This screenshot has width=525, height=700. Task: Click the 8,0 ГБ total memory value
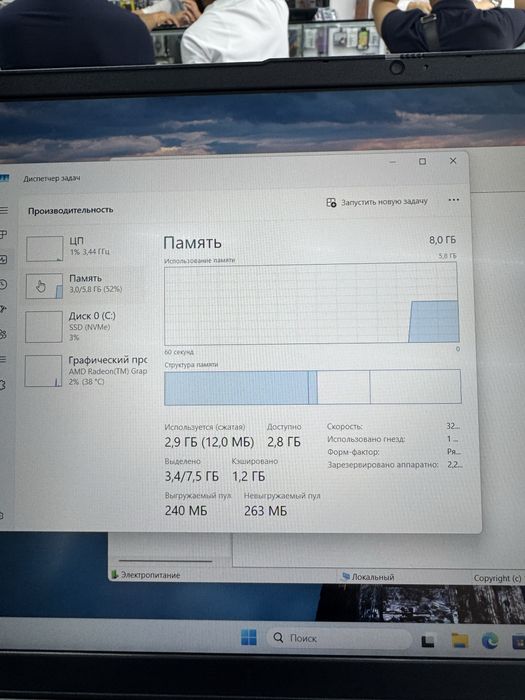(442, 240)
